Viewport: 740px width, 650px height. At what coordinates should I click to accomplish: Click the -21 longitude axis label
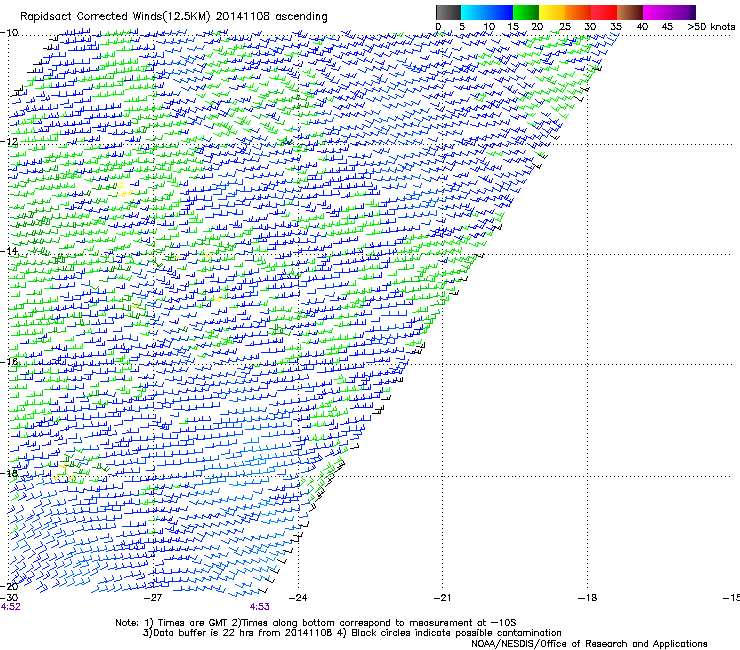pyautogui.click(x=442, y=598)
